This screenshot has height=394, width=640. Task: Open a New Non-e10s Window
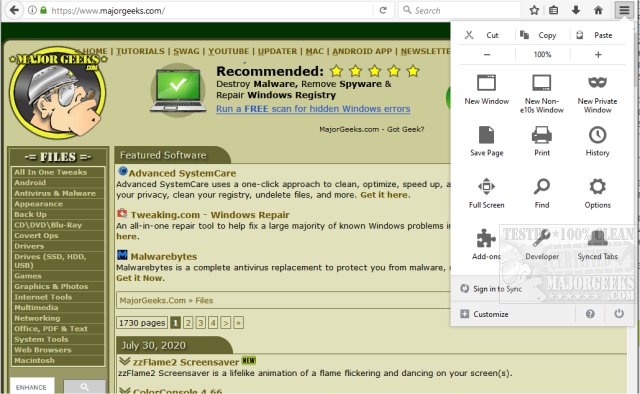(x=542, y=94)
